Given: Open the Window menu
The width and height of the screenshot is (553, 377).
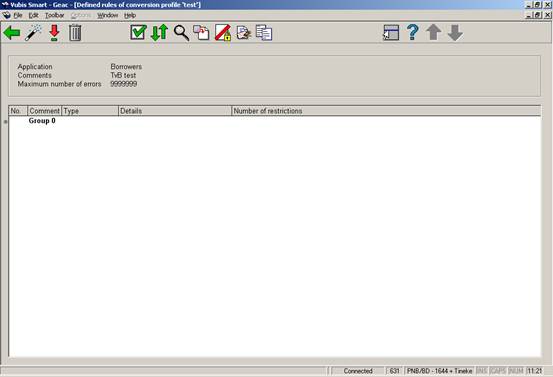Looking at the screenshot, I should [108, 16].
